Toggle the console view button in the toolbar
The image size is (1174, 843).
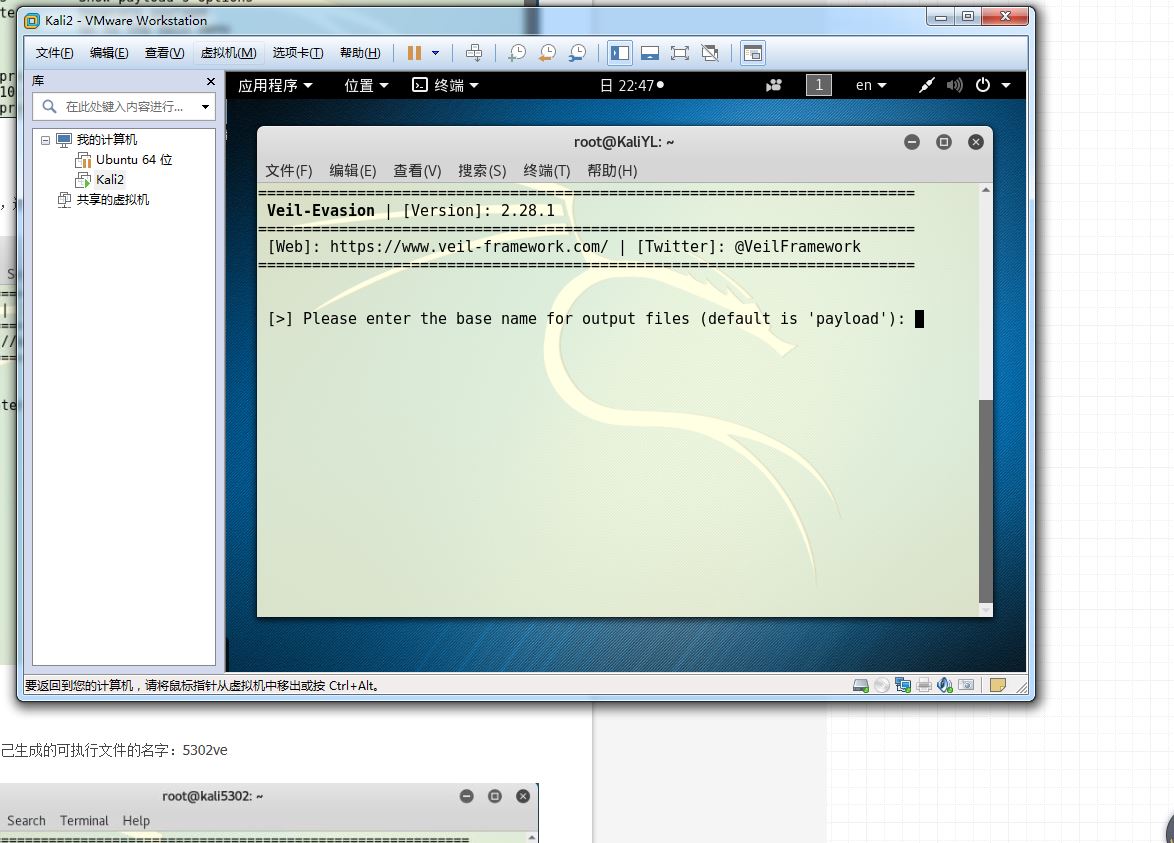752,53
